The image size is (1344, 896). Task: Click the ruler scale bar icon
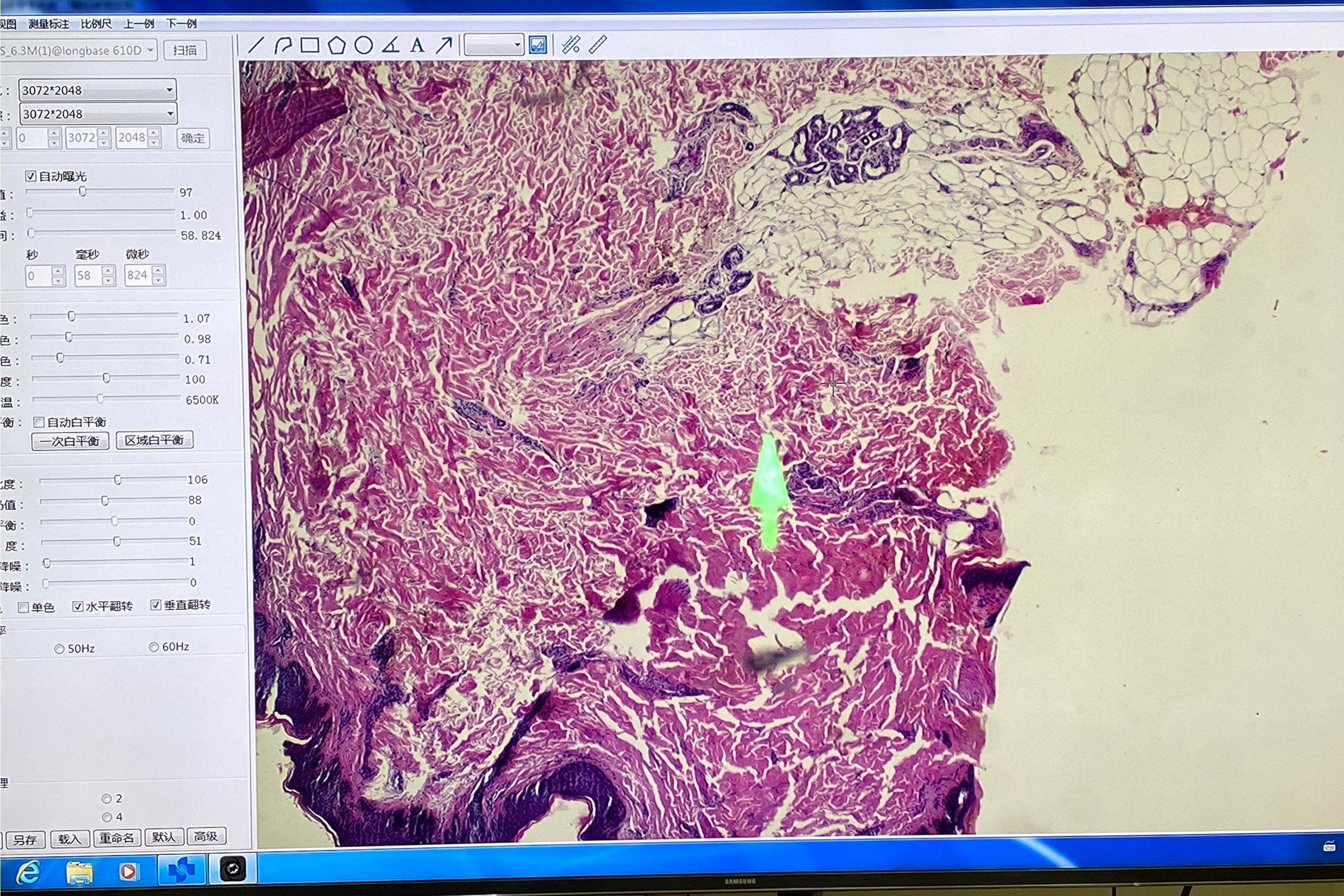pos(598,44)
